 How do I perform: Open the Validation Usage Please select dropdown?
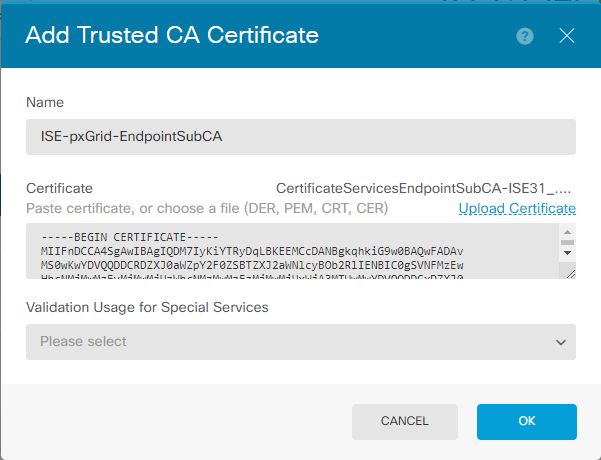[x=301, y=342]
